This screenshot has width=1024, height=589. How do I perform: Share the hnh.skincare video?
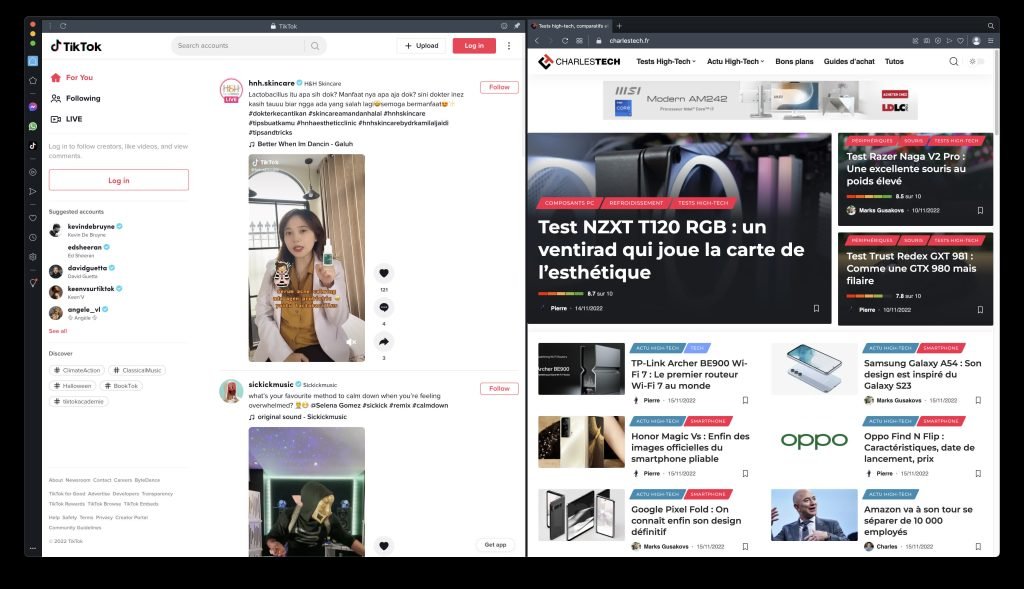point(383,342)
